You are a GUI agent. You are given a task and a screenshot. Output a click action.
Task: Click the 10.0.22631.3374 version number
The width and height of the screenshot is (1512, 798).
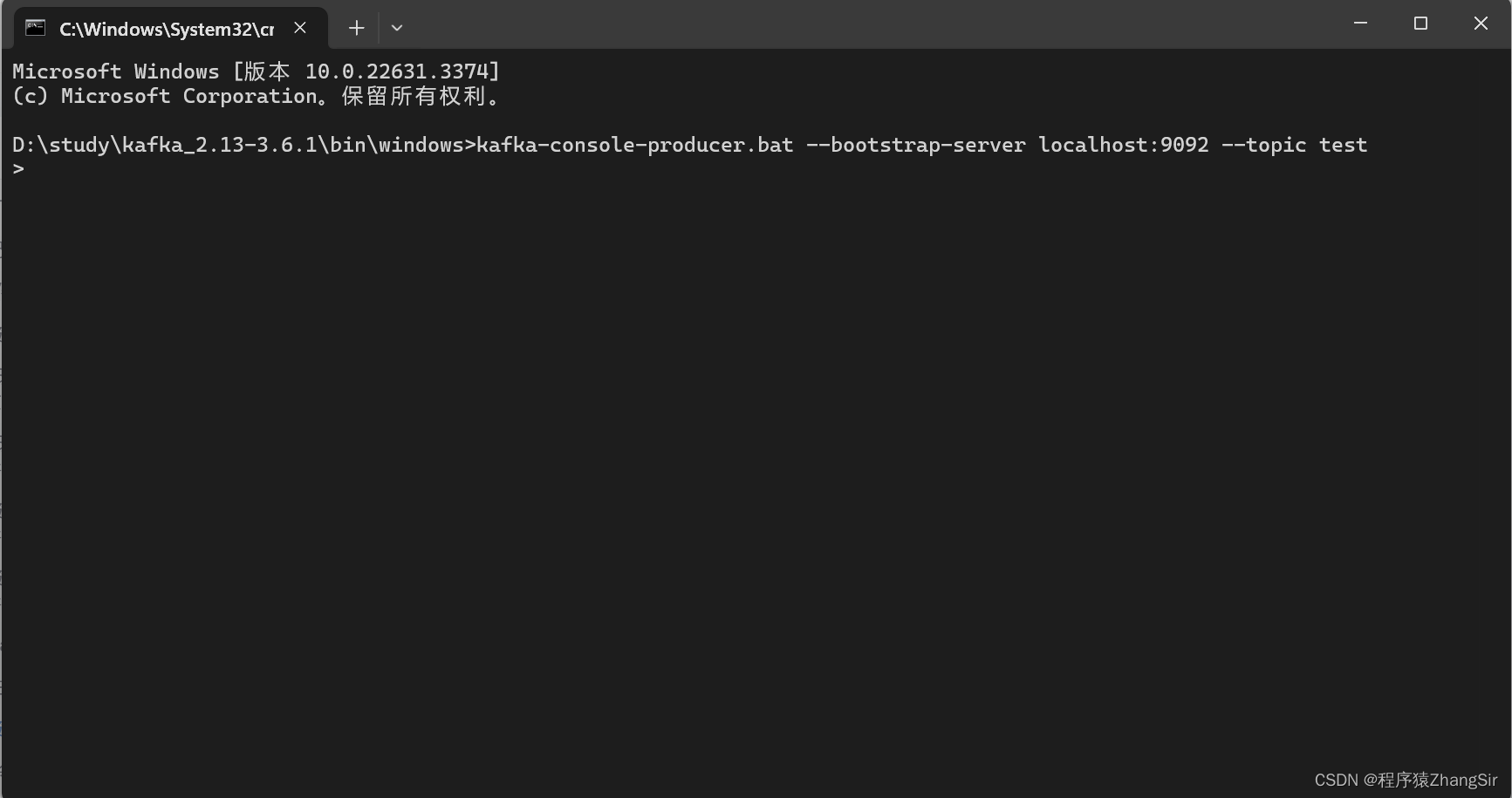pos(401,72)
